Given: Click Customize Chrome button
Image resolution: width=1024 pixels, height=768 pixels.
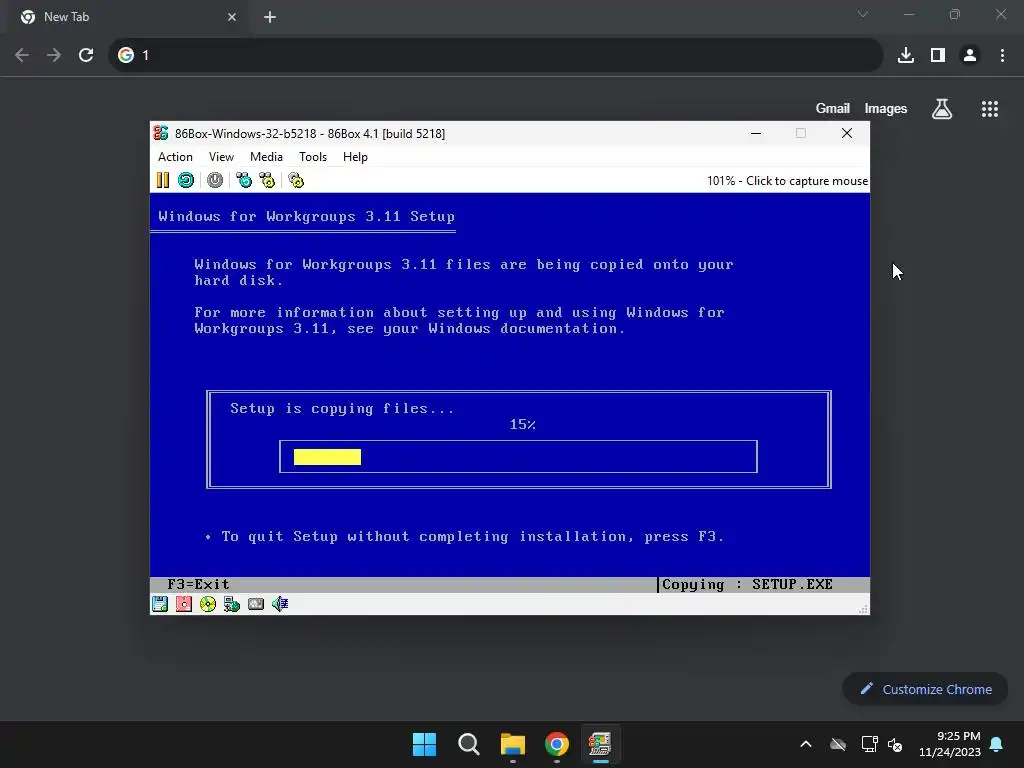Looking at the screenshot, I should (925, 689).
